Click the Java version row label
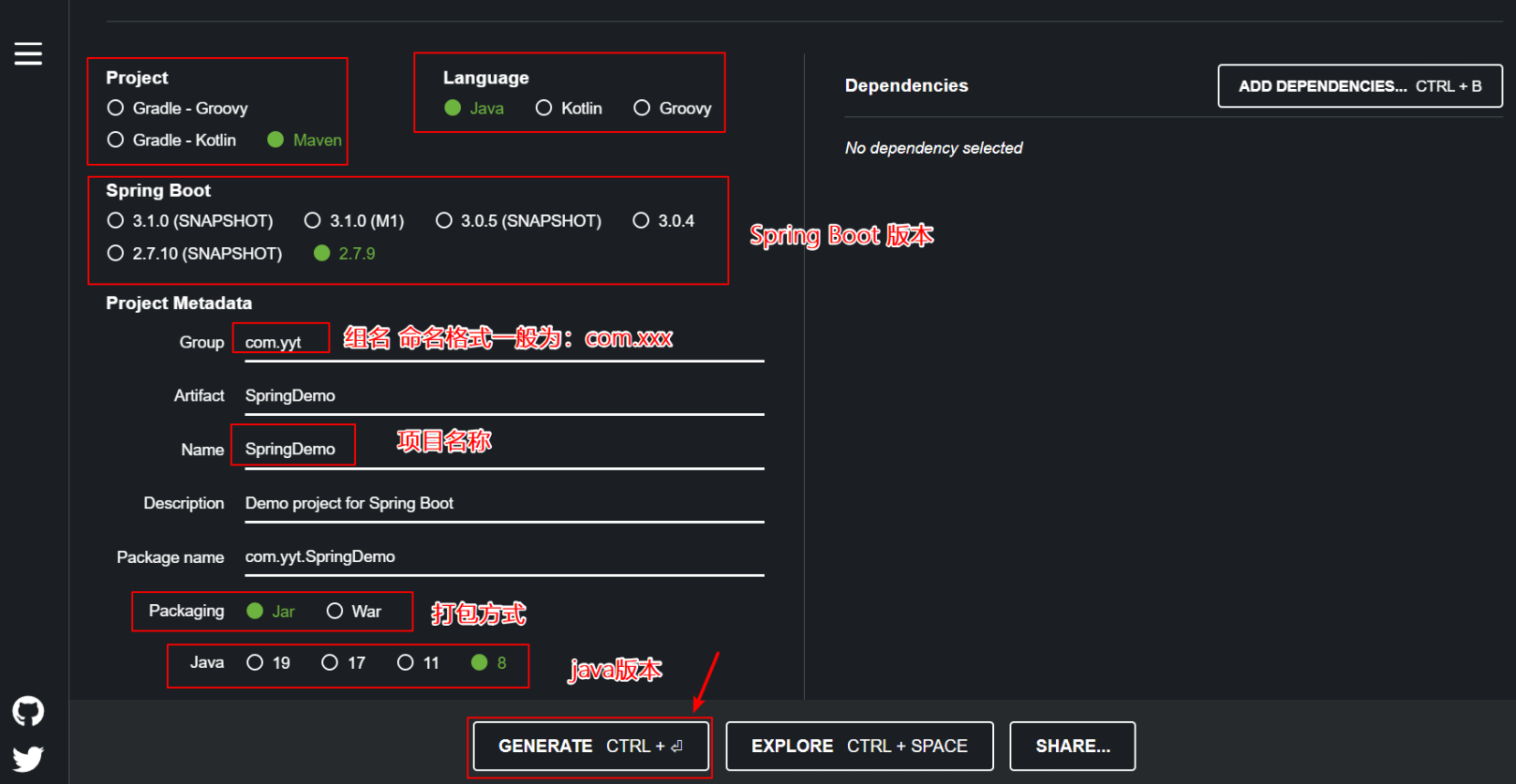This screenshot has height=784, width=1516. click(207, 662)
